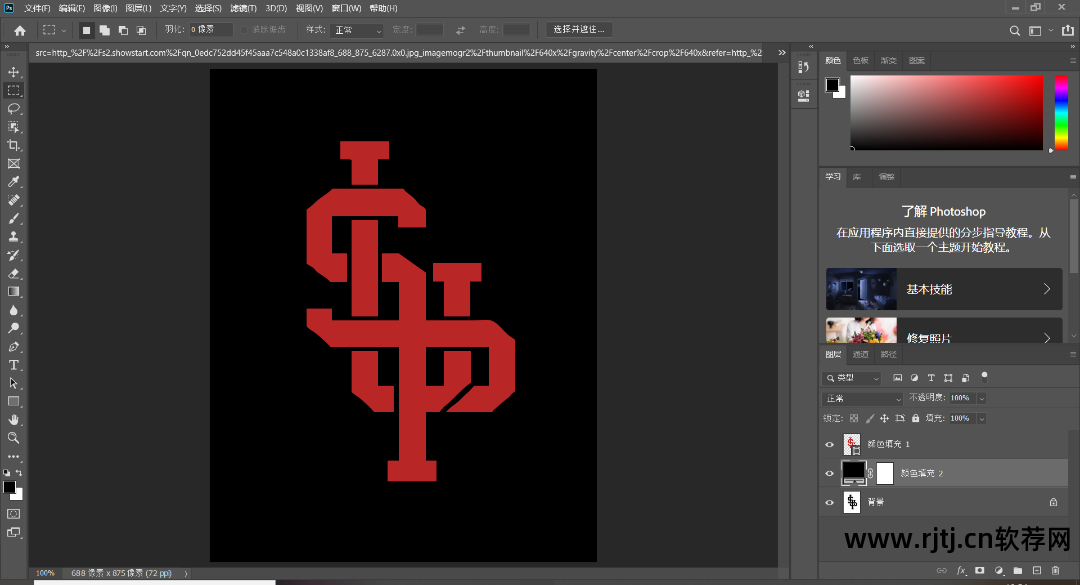Open the marquee tool preset dropdown
Image resolution: width=1080 pixels, height=585 pixels.
point(54,30)
